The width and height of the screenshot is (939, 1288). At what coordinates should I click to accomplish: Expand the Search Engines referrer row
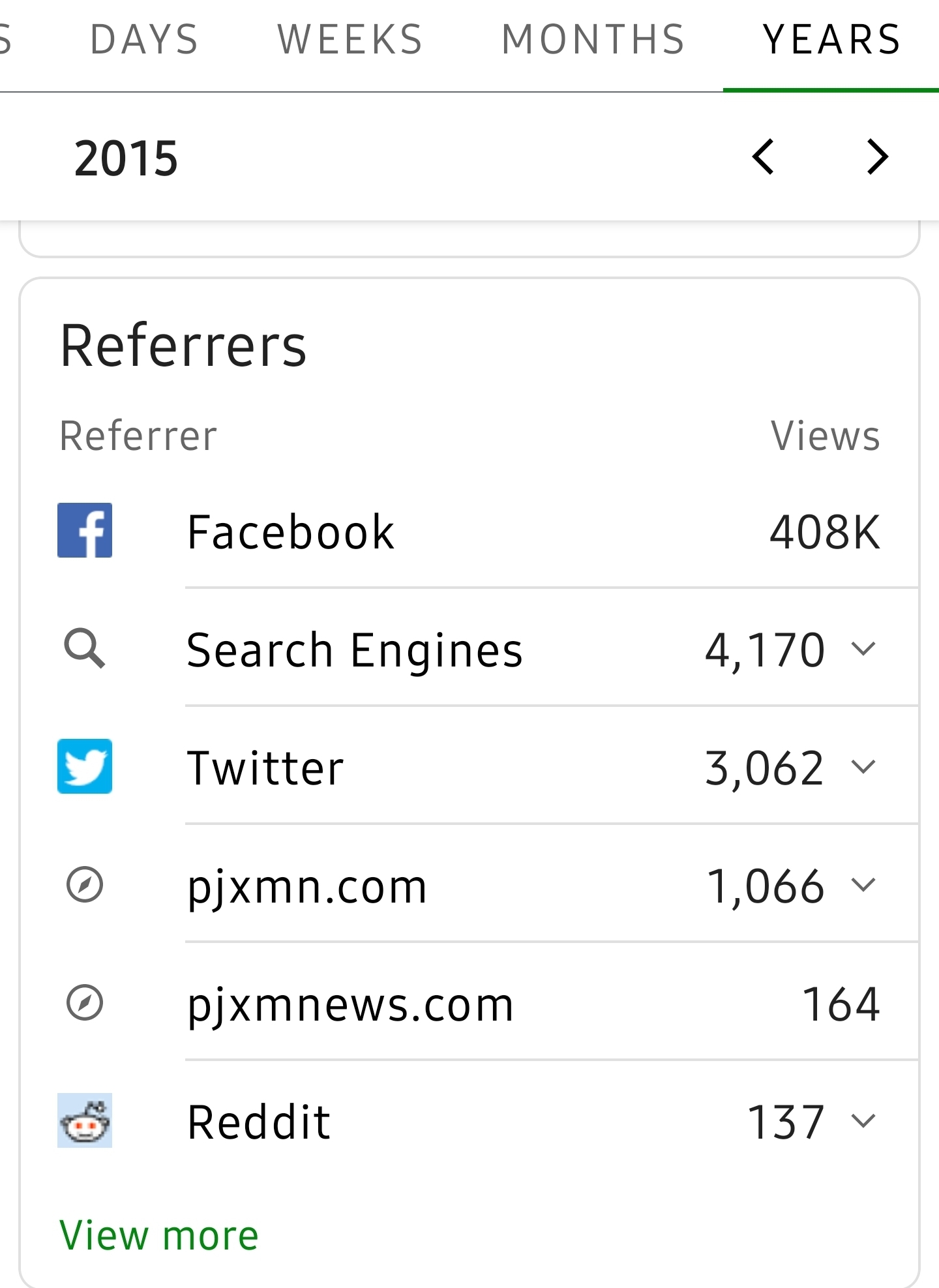863,649
